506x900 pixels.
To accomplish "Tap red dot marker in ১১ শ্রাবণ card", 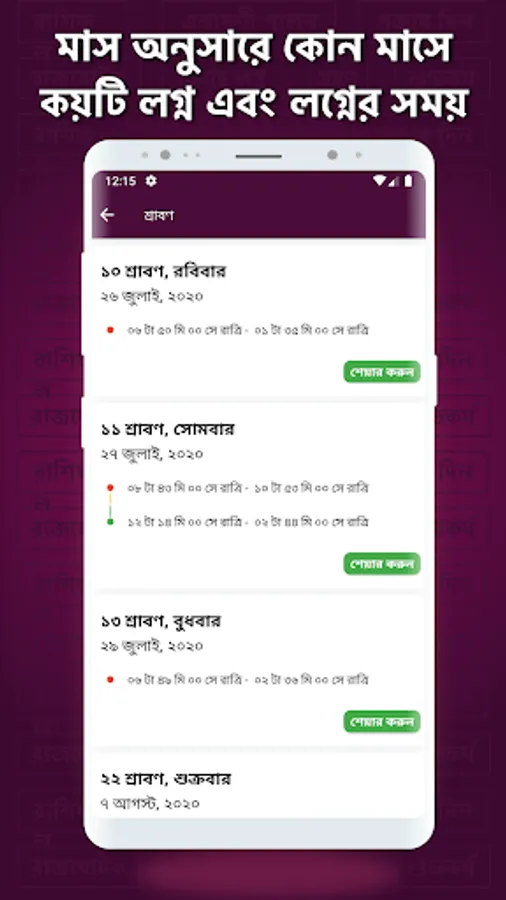I will [110, 488].
